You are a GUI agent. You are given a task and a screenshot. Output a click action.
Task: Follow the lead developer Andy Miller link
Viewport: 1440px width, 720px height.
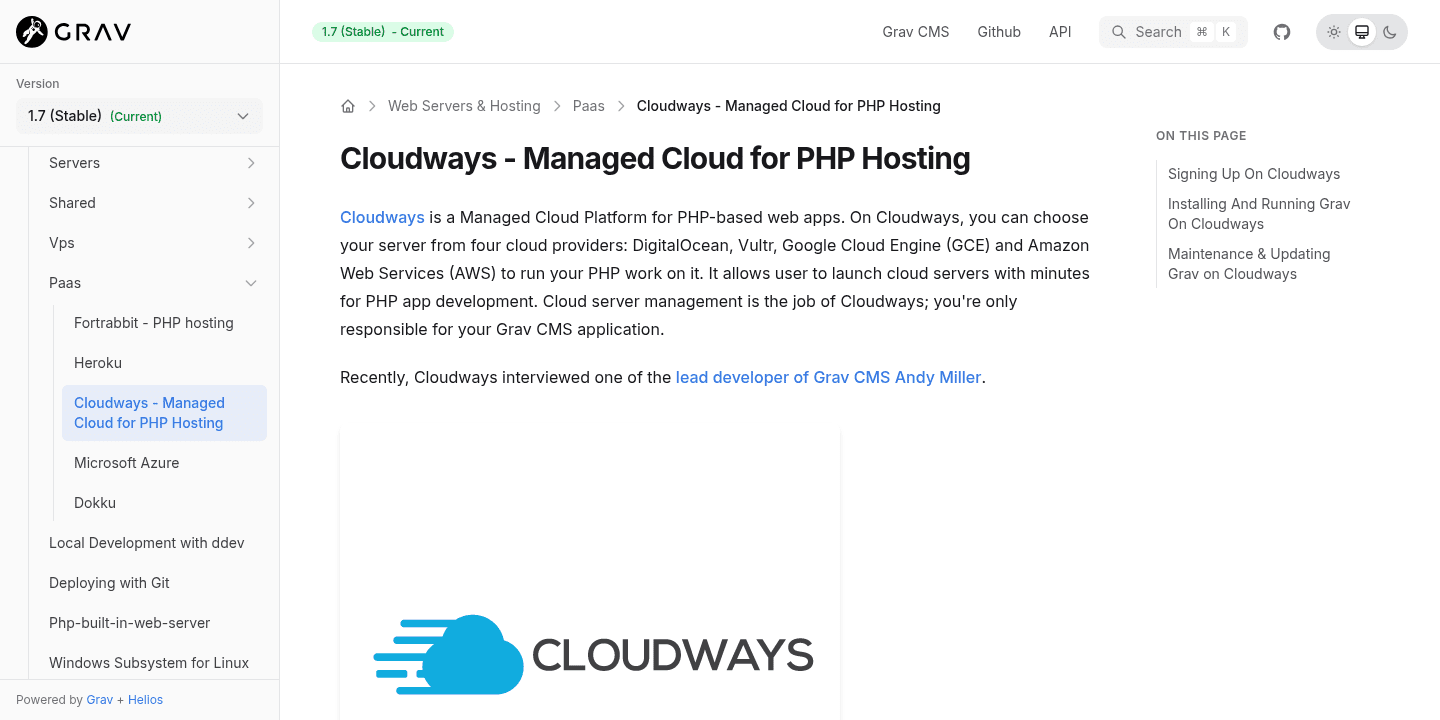coord(828,377)
